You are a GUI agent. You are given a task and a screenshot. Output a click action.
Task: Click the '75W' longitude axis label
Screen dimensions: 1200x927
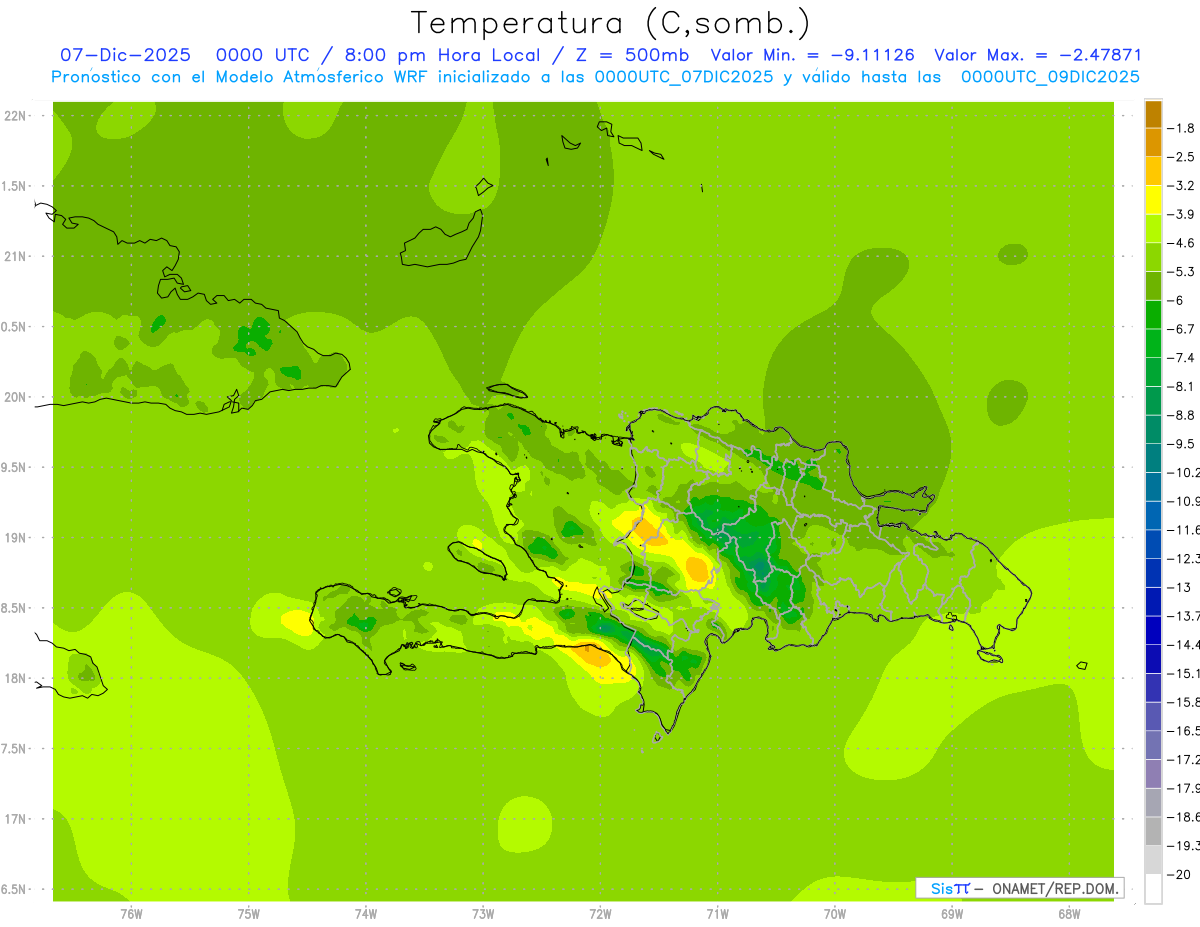coord(249,914)
